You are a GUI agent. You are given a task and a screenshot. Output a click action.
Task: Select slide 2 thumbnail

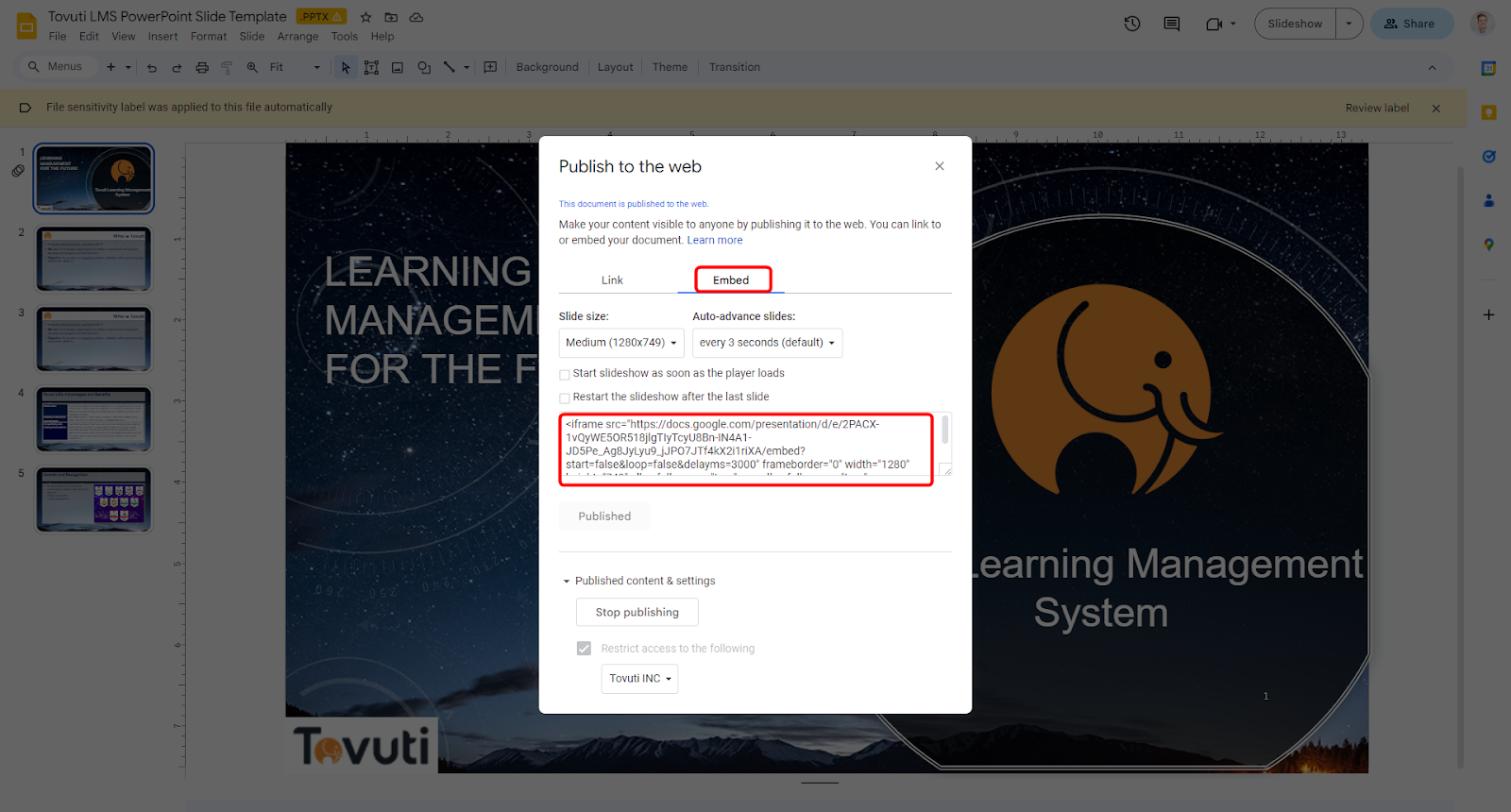coord(93,259)
